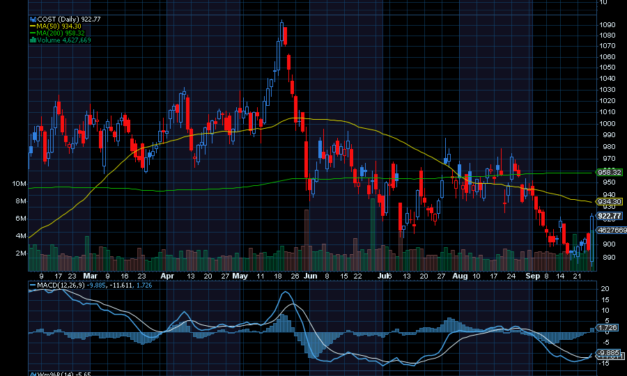Click the 4627669 volume tag on the axis
Image resolution: width=627 pixels, height=376 pixels.
point(611,230)
